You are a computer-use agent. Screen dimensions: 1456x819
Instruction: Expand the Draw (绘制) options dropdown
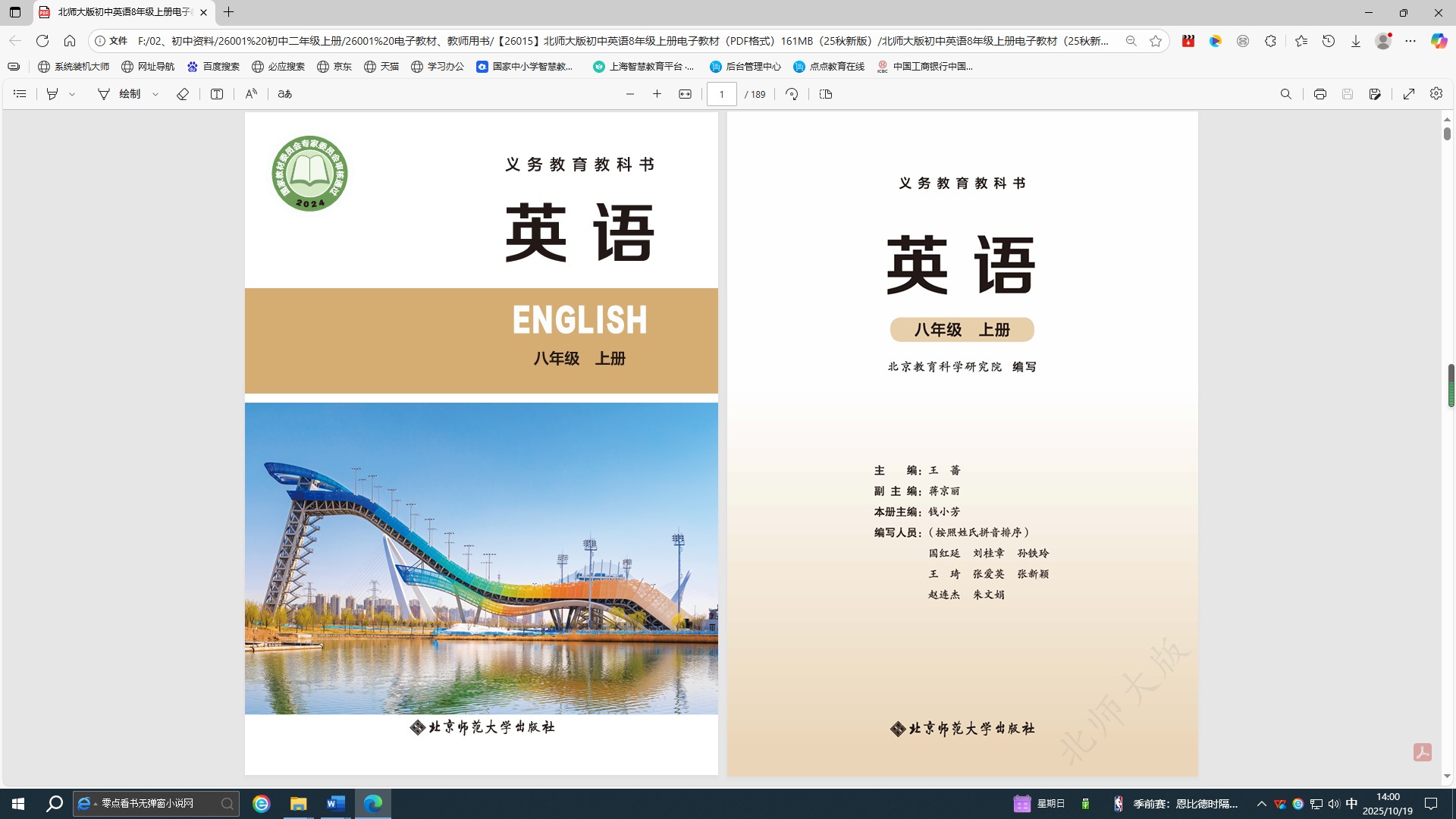(155, 94)
